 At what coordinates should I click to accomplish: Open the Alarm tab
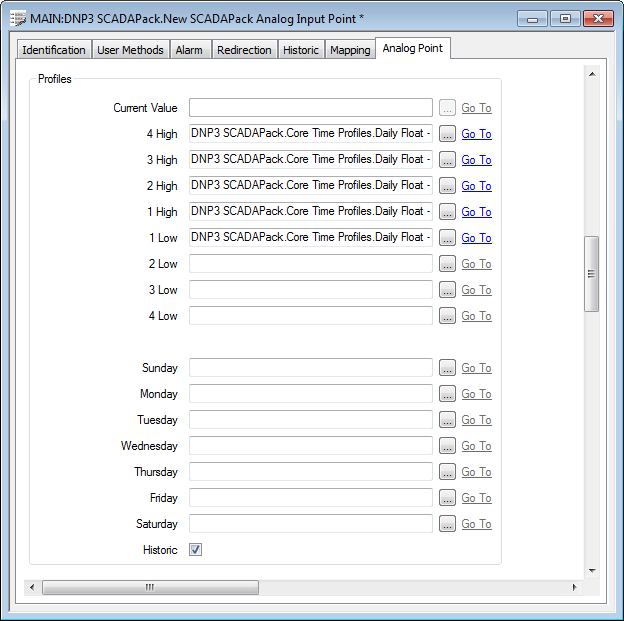coord(189,50)
